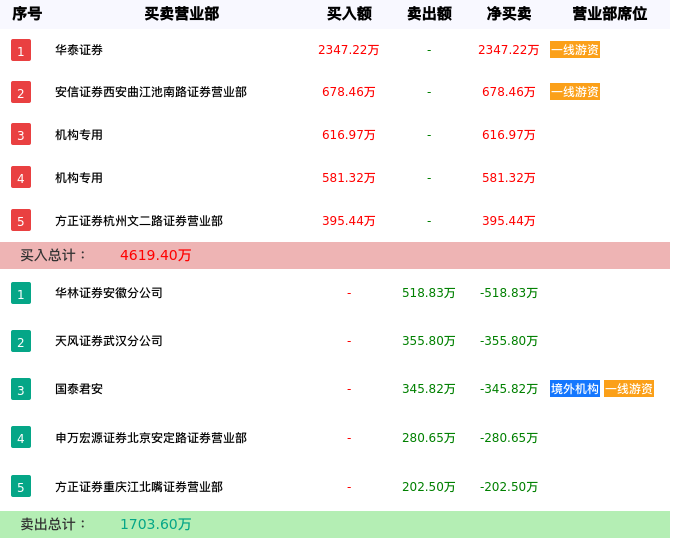Viewport: 676px width, 540px height.
Task: Open 方正证券杭州文二路证券营业部
Action: click(x=139, y=221)
